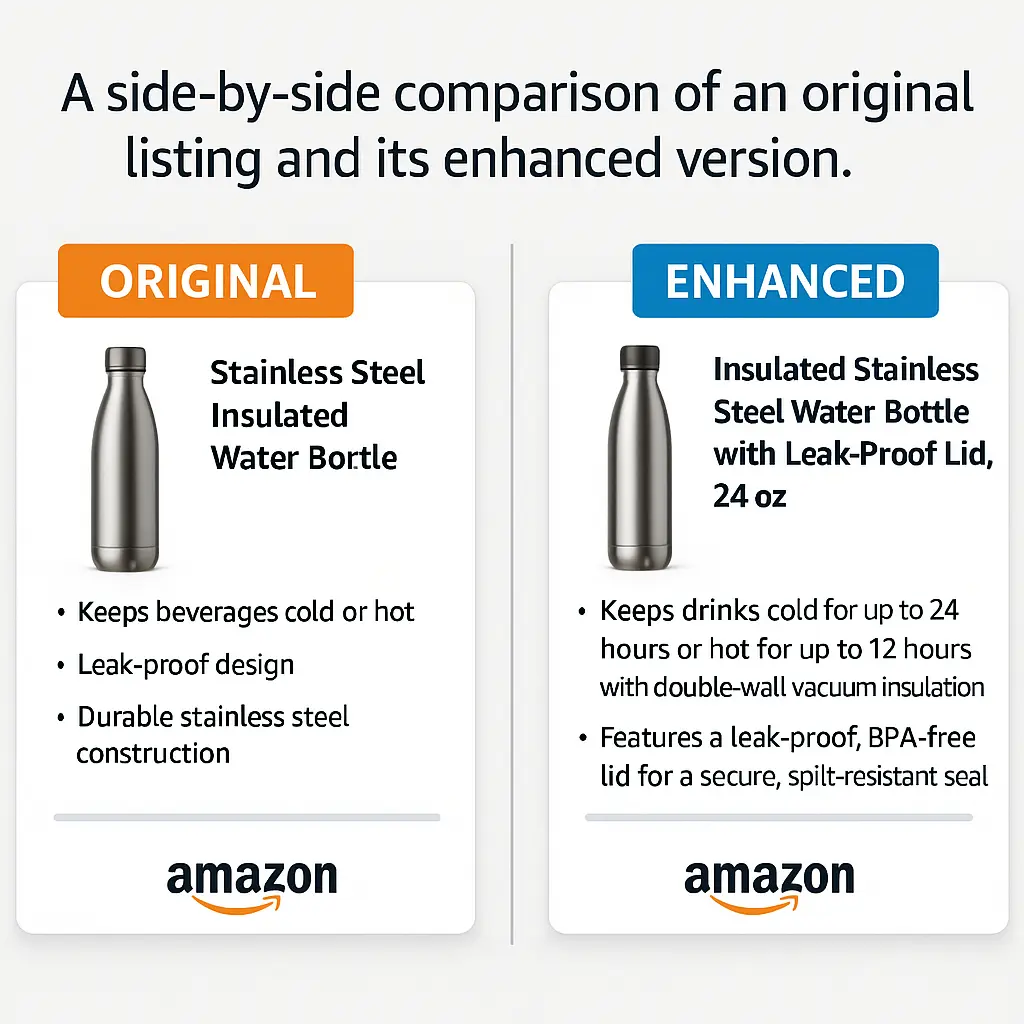The width and height of the screenshot is (1024, 1024).
Task: Open the "Insulated Stainless Steel Water Bottle" title
Action: (x=845, y=411)
